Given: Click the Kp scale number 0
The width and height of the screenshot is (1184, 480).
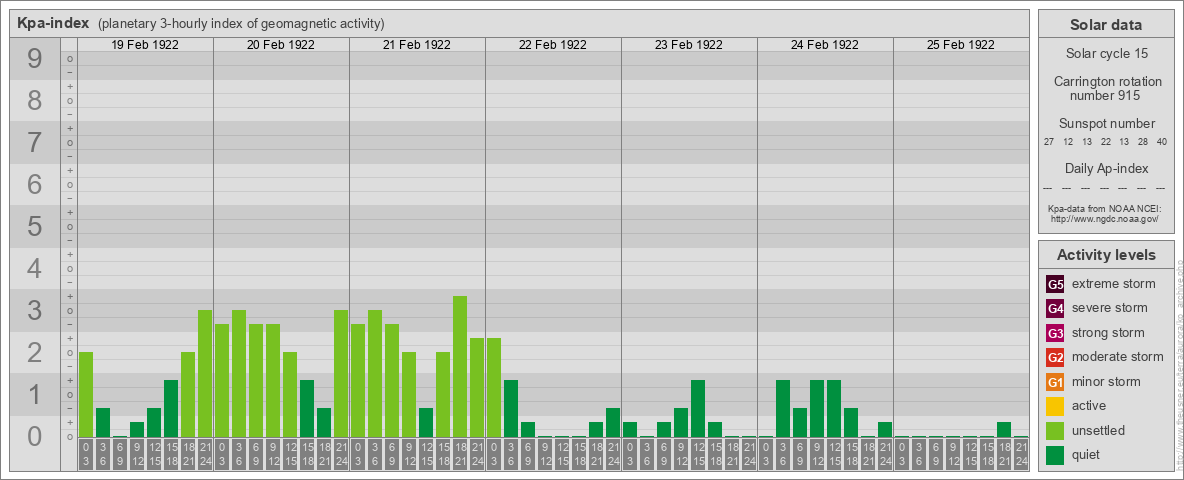Looking at the screenshot, I should [34, 436].
